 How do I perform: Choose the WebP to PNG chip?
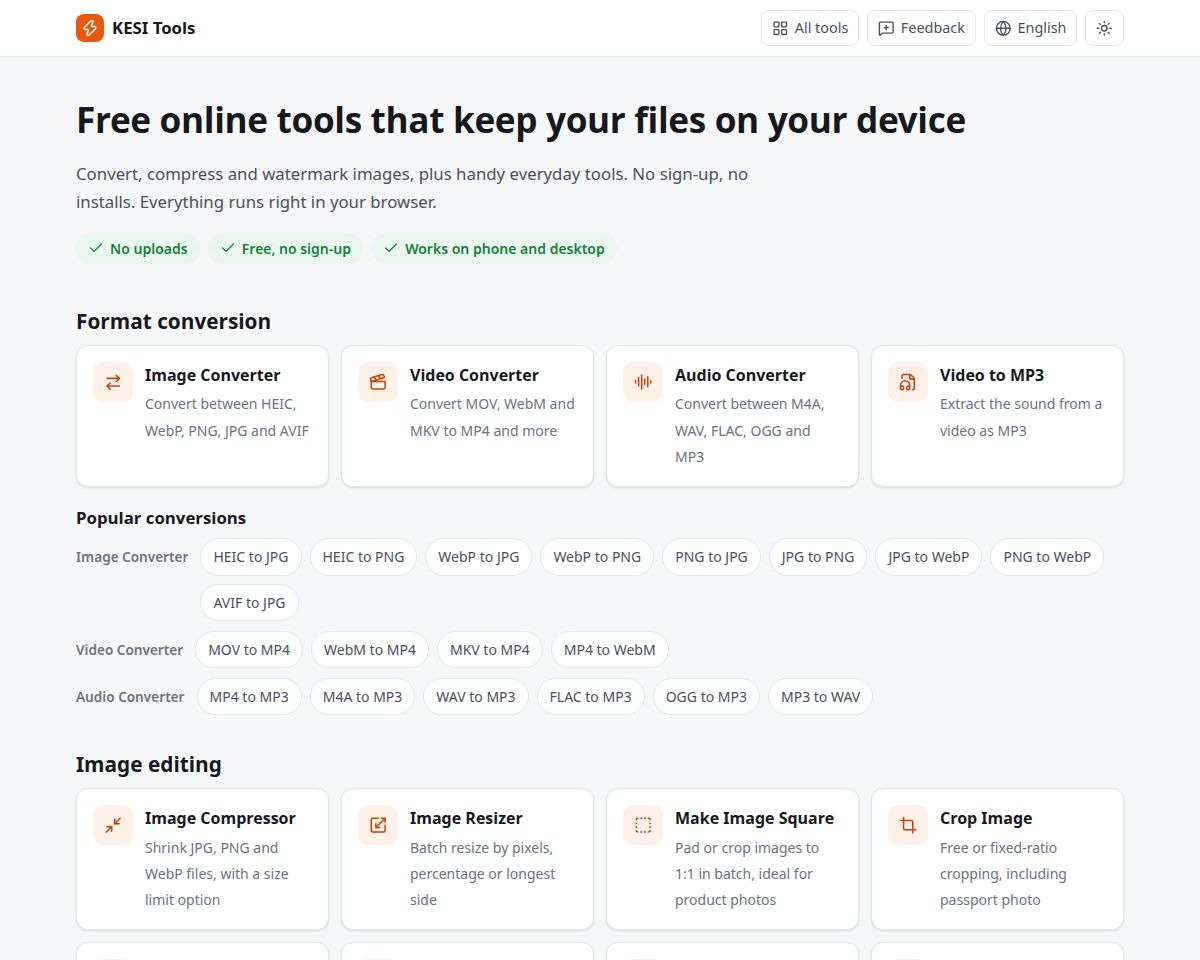click(597, 557)
